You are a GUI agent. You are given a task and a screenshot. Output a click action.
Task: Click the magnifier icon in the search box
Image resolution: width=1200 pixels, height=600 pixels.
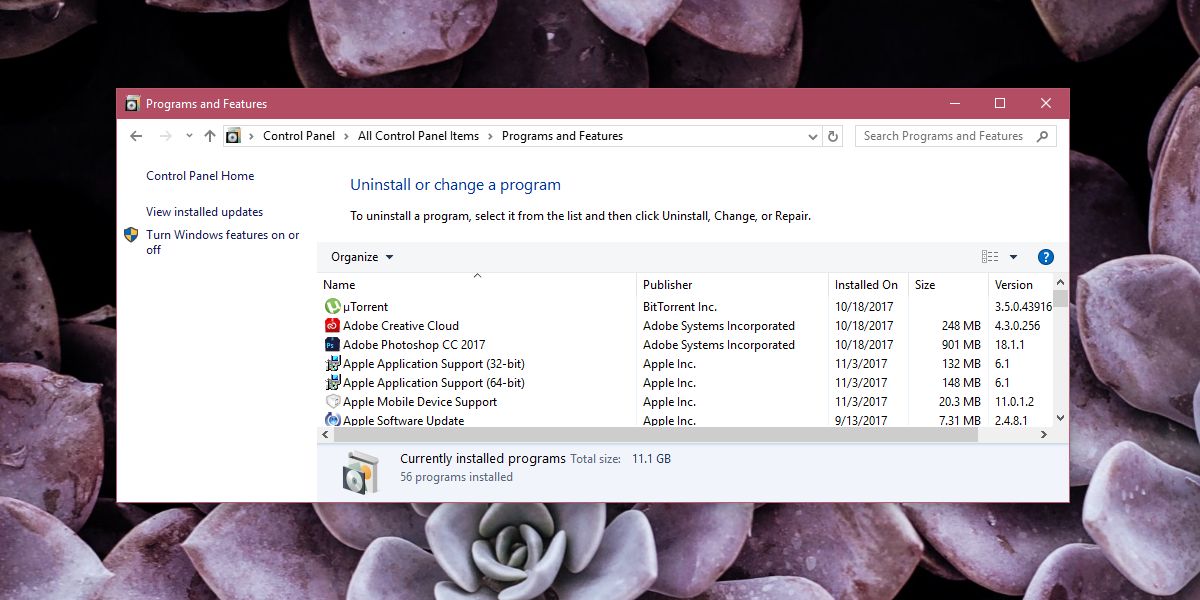(x=1042, y=136)
